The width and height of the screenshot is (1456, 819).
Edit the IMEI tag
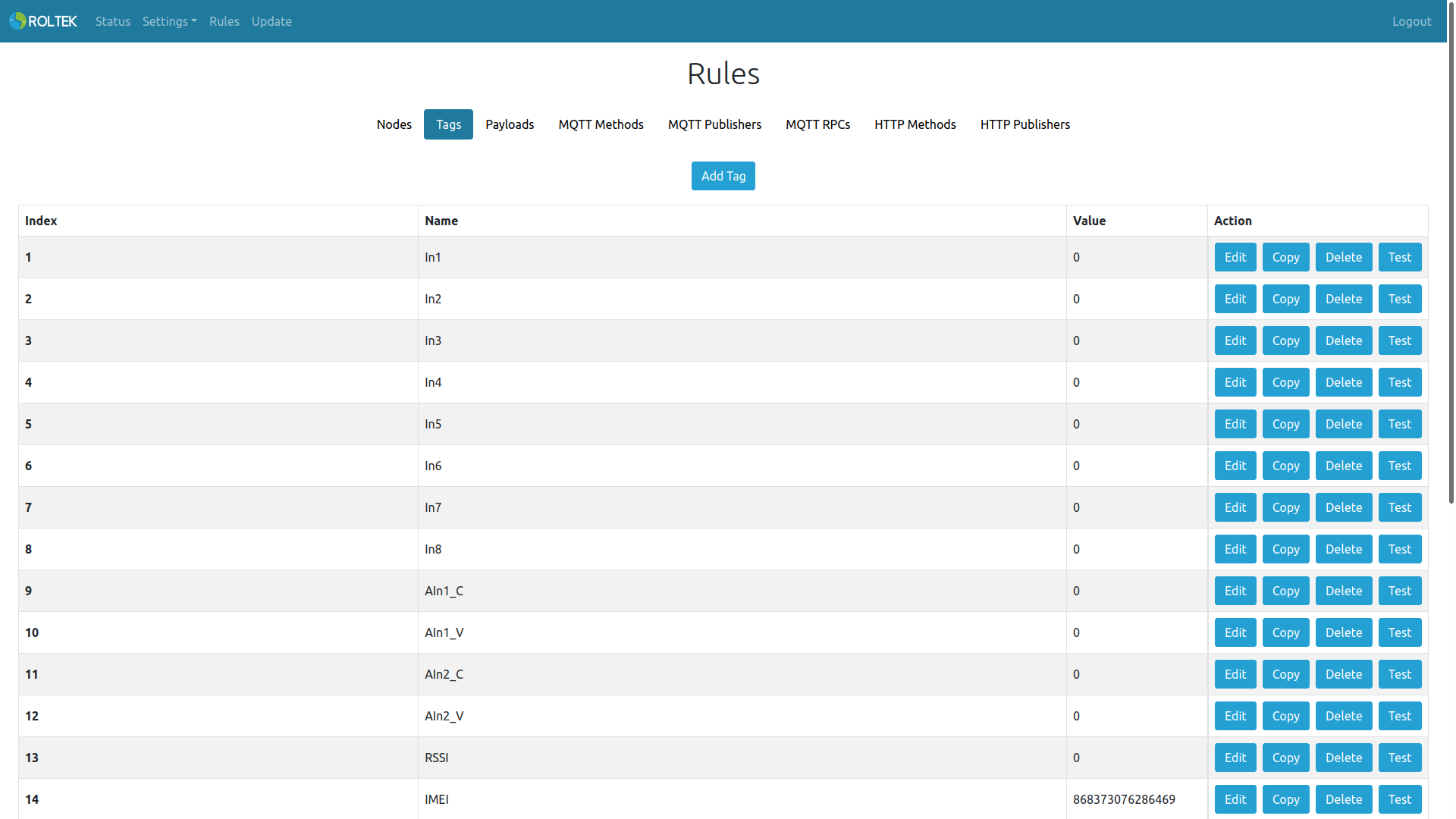coord(1235,799)
